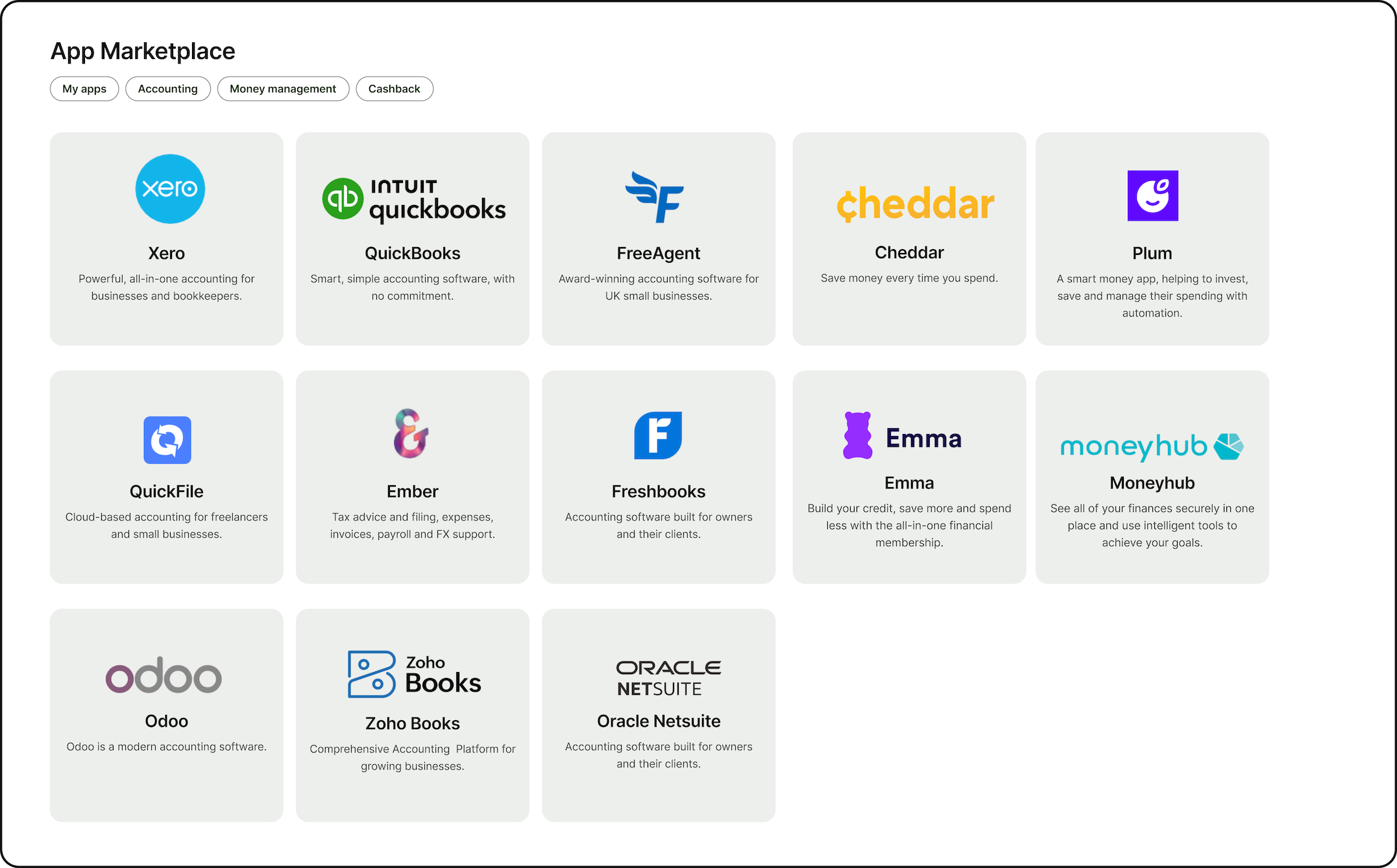
Task: Select the Odoo logo
Action: click(x=164, y=676)
